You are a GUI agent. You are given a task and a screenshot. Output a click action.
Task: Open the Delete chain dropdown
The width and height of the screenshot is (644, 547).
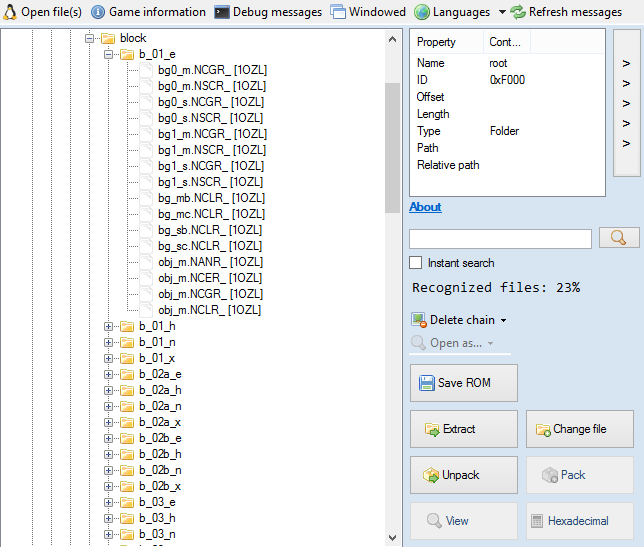click(460, 320)
